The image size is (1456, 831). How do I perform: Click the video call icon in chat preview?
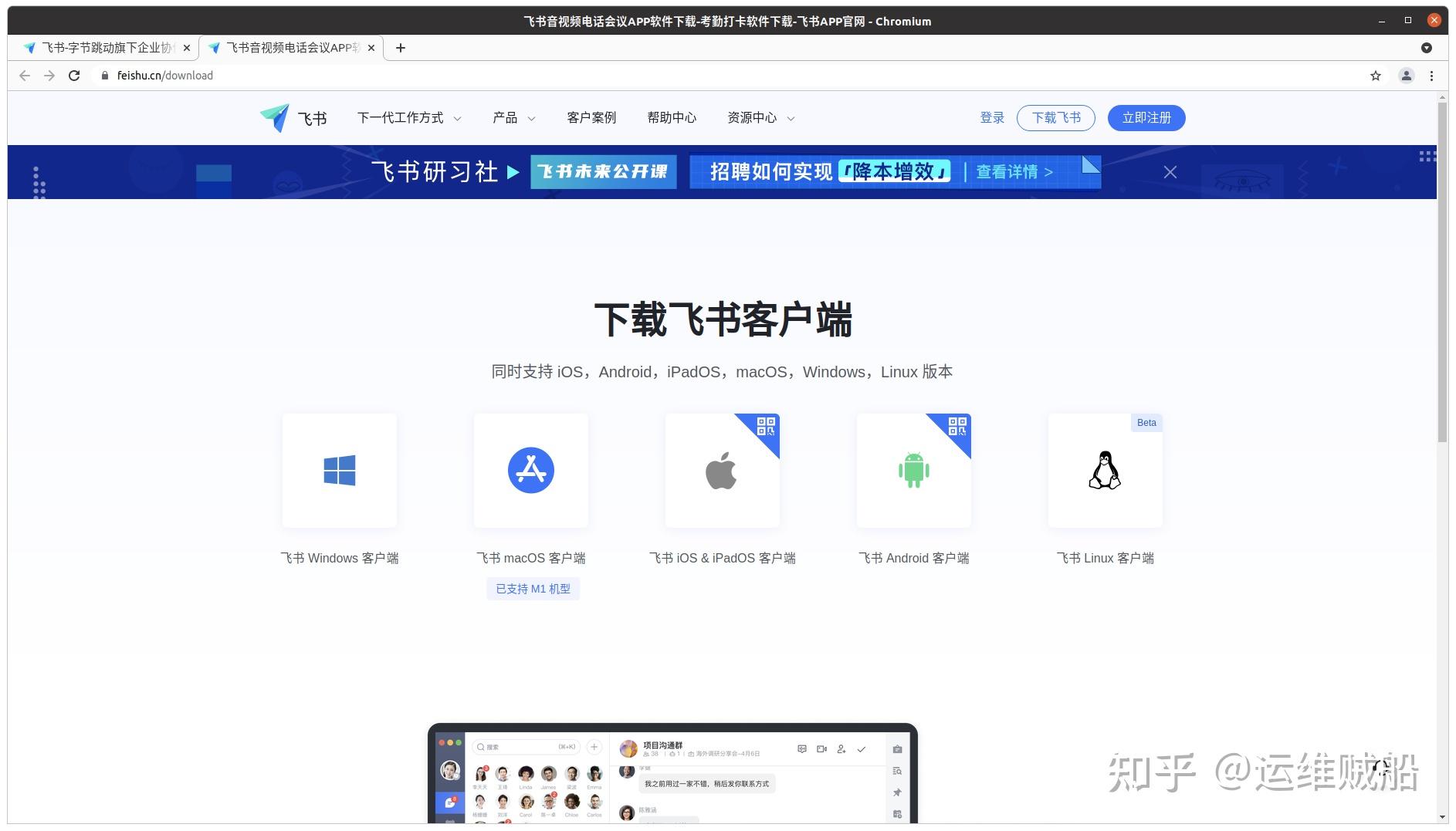click(x=821, y=749)
